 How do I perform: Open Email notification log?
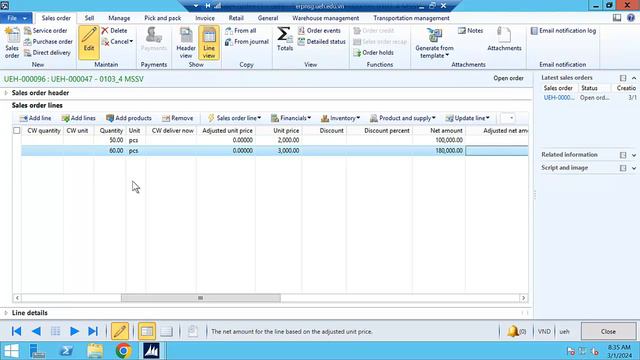563,31
